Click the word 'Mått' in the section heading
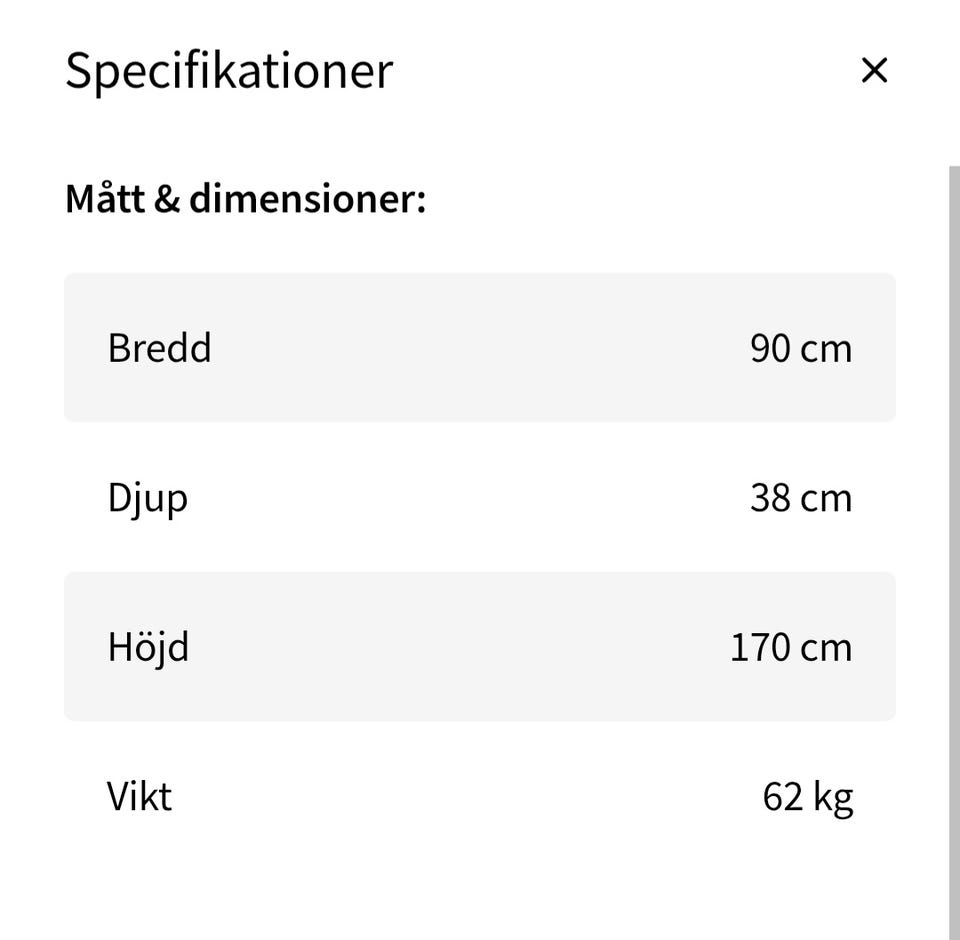This screenshot has height=940, width=960. click(x=105, y=198)
